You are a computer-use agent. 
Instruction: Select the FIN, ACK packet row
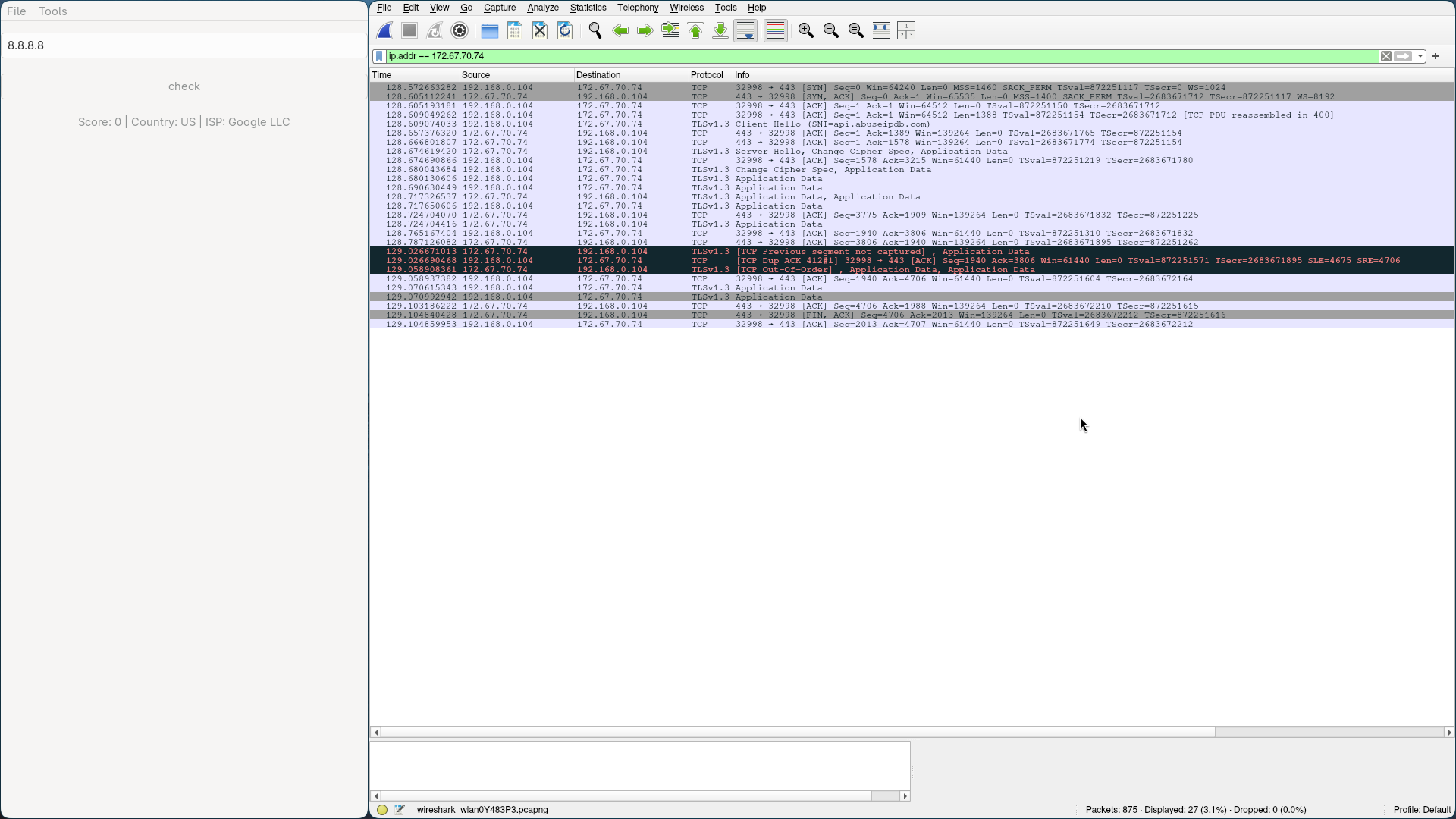point(912,315)
